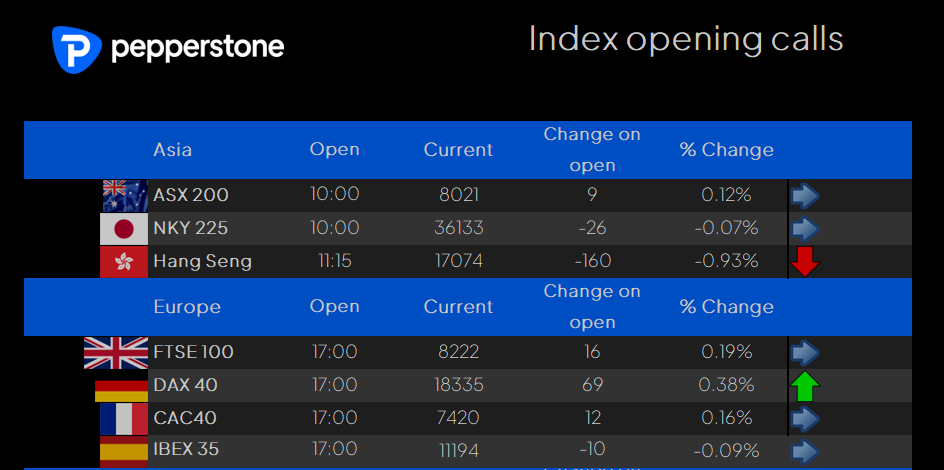
Task: Click the green up arrow for DAX 40
Action: click(x=805, y=387)
